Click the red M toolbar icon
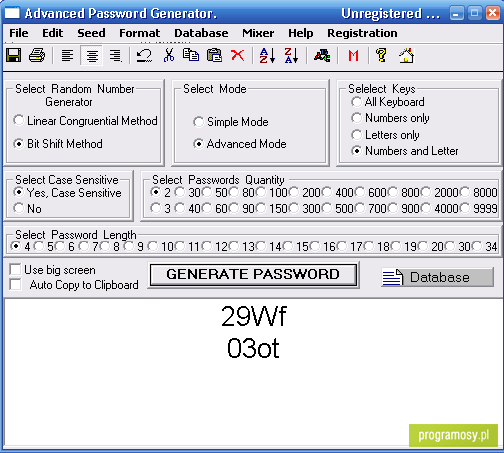Image resolution: width=504 pixels, height=453 pixels. pos(353,55)
